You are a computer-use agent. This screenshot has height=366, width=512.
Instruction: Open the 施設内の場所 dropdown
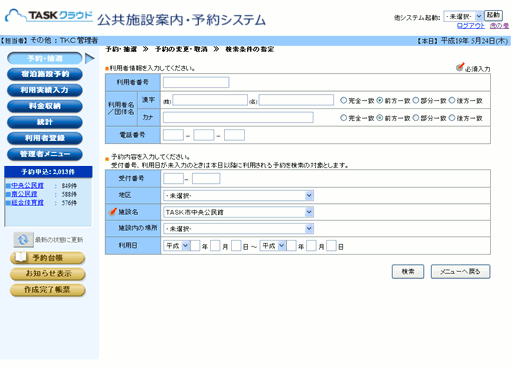(x=238, y=228)
